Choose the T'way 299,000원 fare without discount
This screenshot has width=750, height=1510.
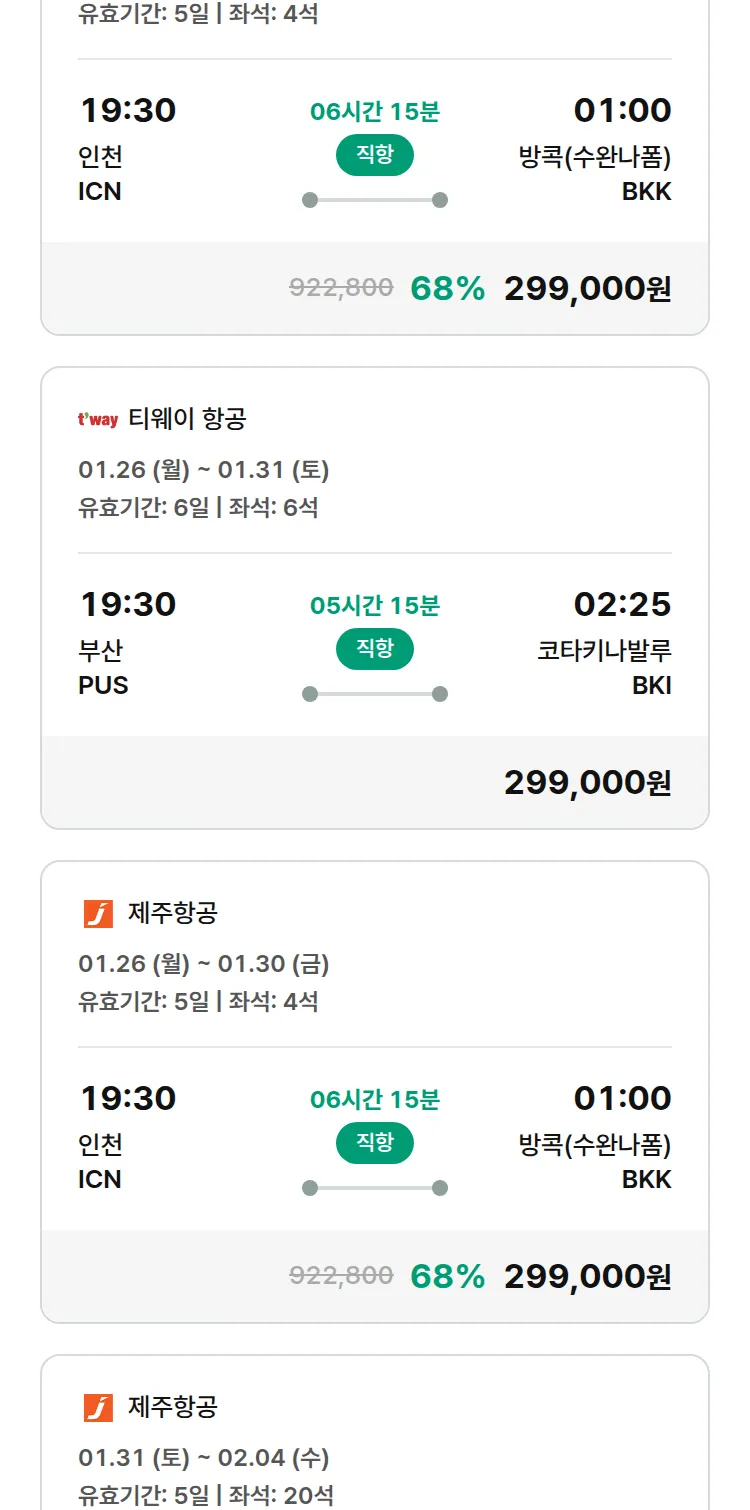click(x=587, y=782)
